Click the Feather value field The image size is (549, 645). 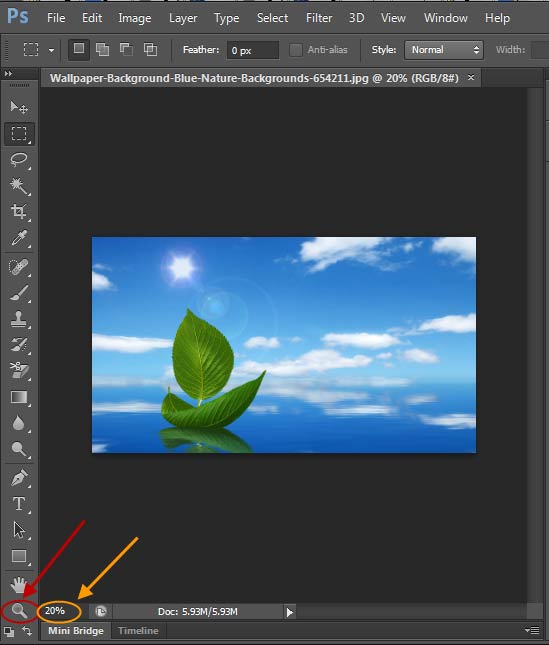[252, 50]
